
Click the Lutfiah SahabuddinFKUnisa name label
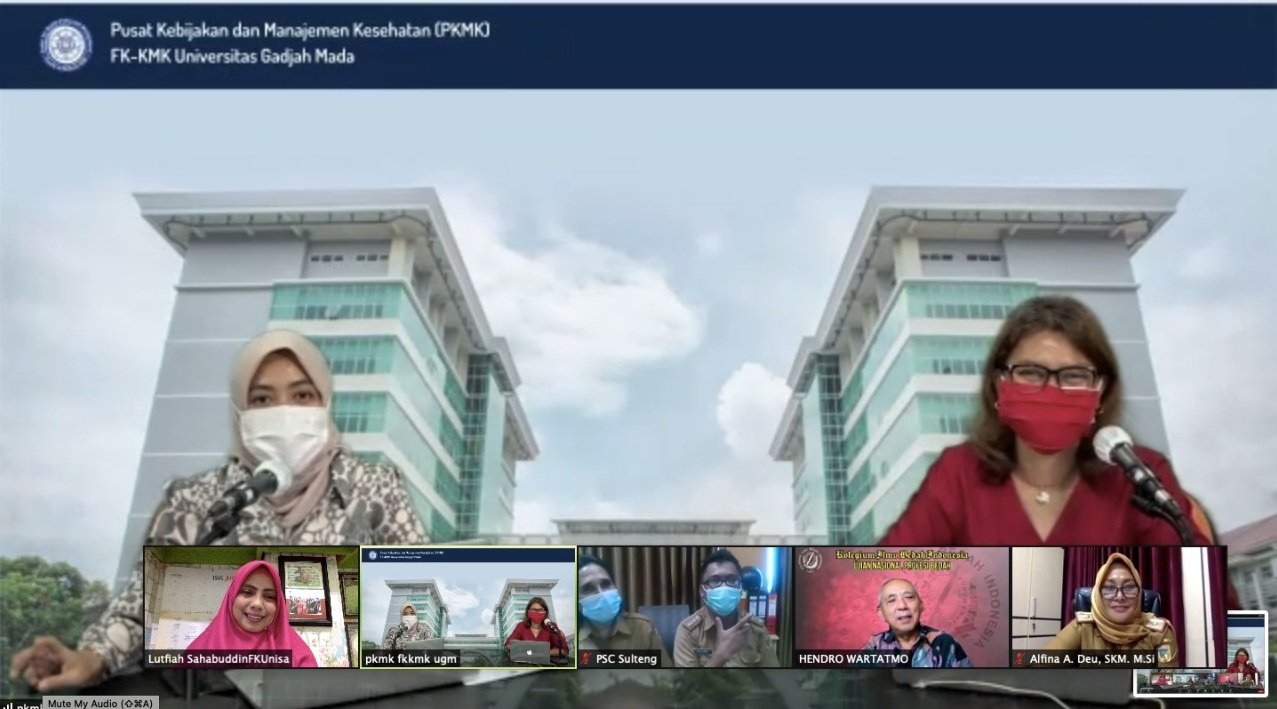[x=219, y=660]
